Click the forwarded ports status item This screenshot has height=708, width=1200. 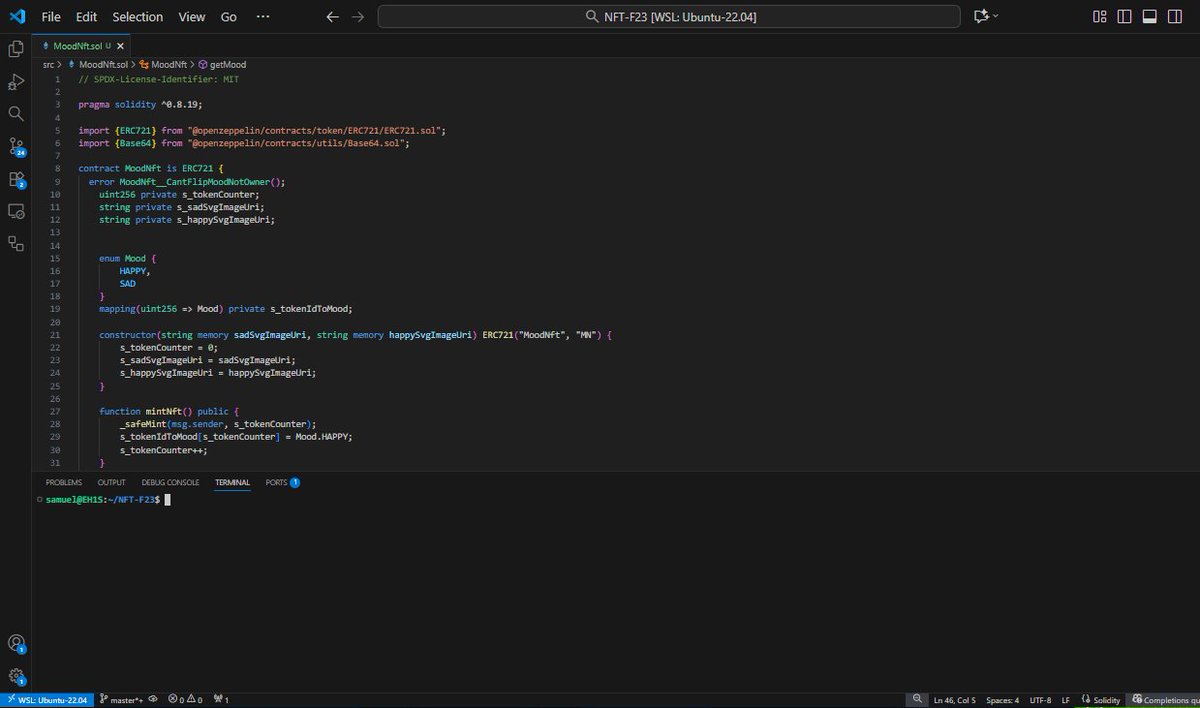[222, 700]
